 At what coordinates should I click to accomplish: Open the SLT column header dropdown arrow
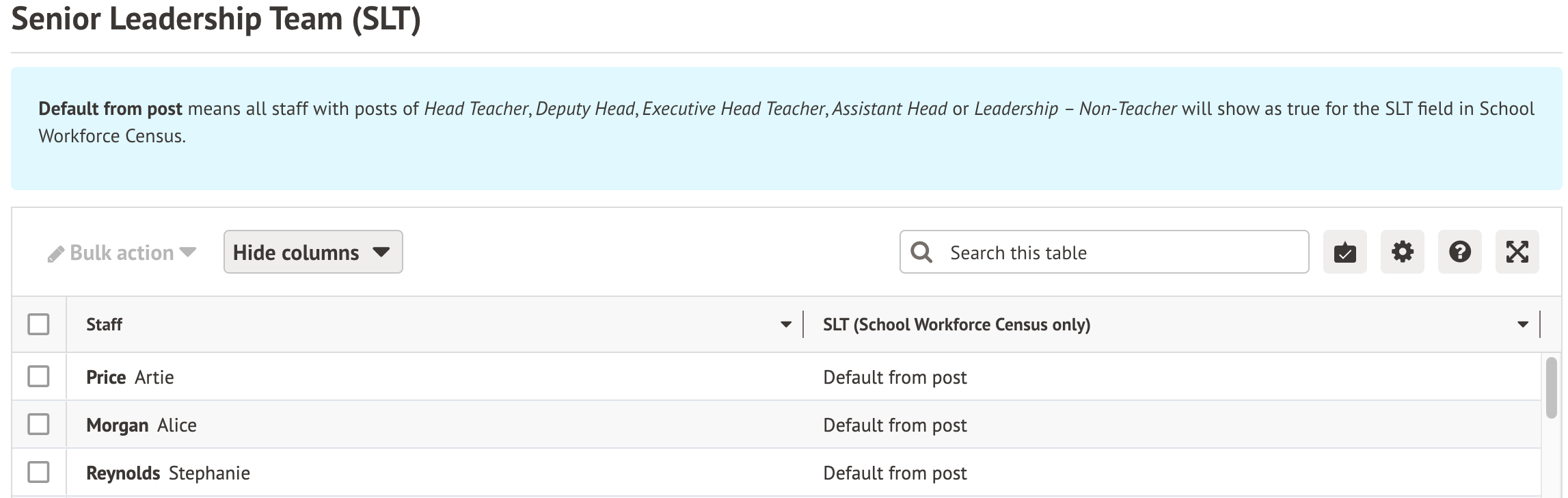[1522, 325]
